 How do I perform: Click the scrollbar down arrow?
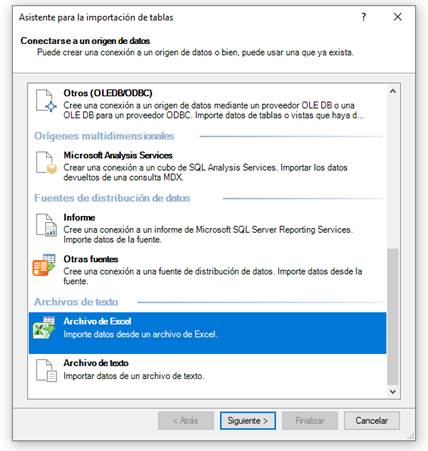(x=393, y=391)
